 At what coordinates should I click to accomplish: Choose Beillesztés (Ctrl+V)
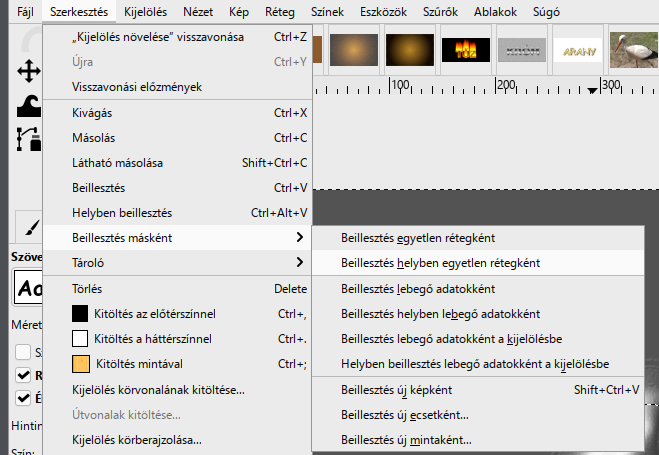click(177, 188)
